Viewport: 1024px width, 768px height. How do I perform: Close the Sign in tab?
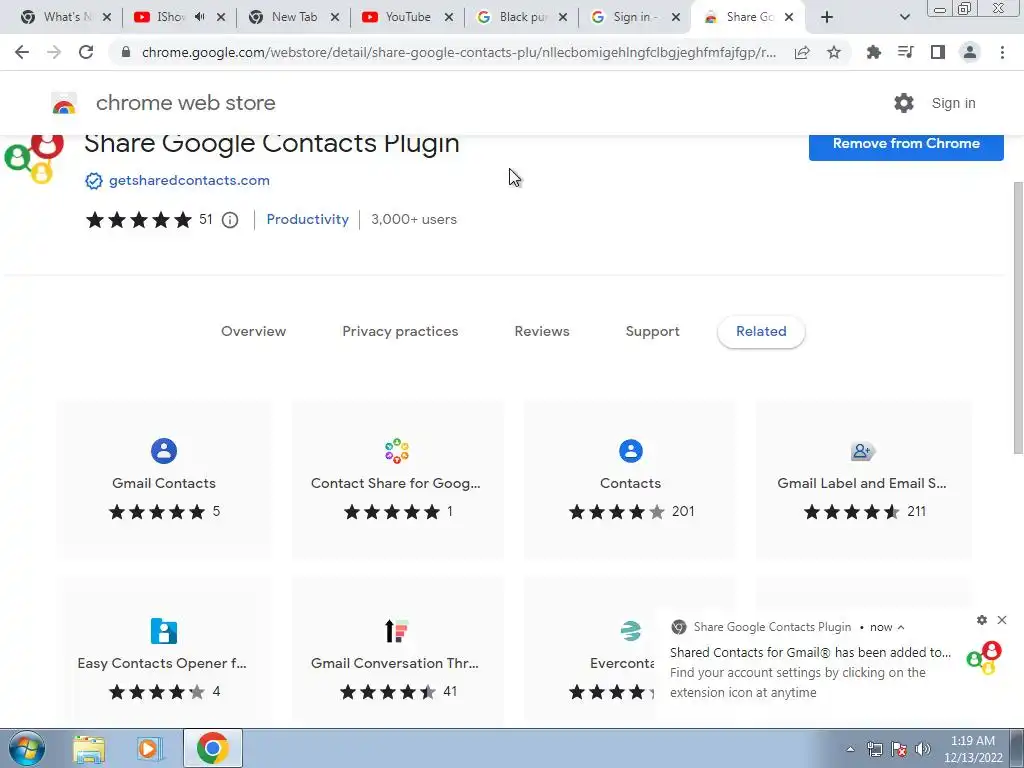[x=676, y=17]
